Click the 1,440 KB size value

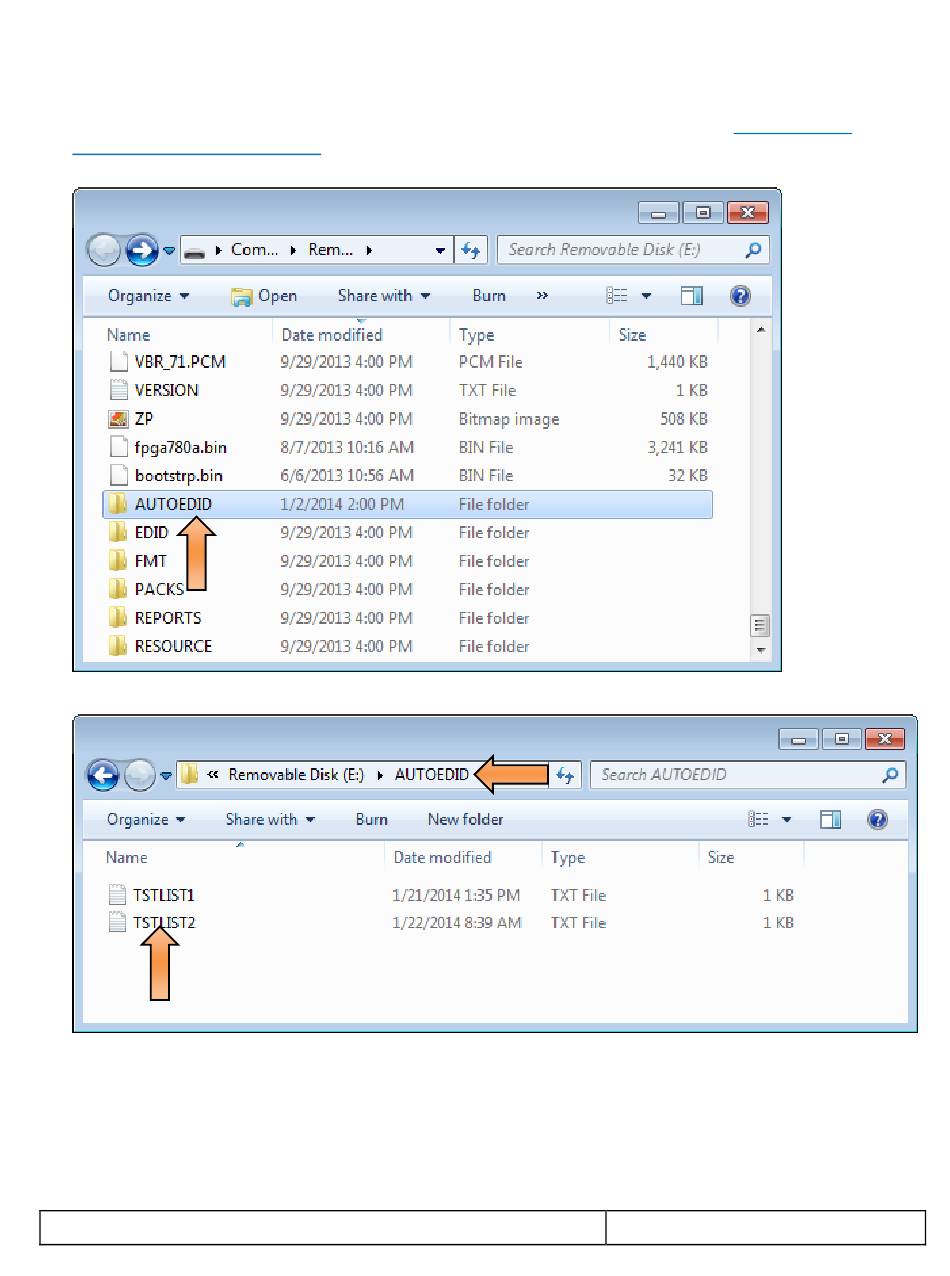point(677,362)
